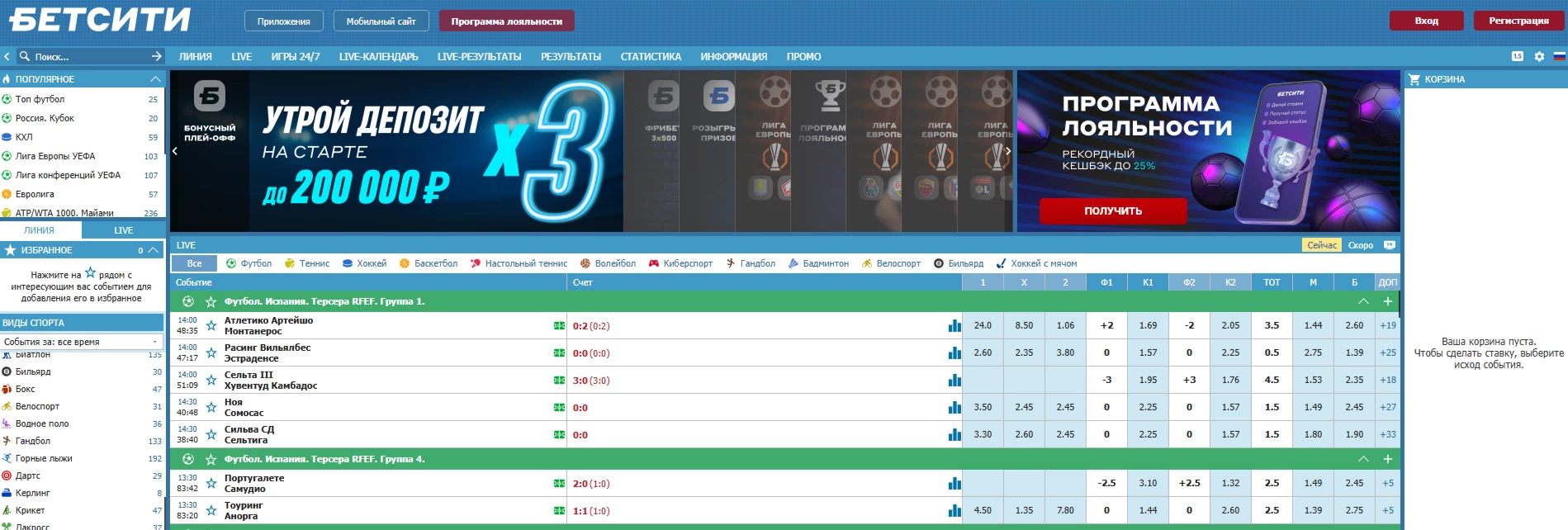Image resolution: width=1568 pixels, height=530 pixels.
Task: Click live video icon for Сельта III match
Action: [559, 380]
